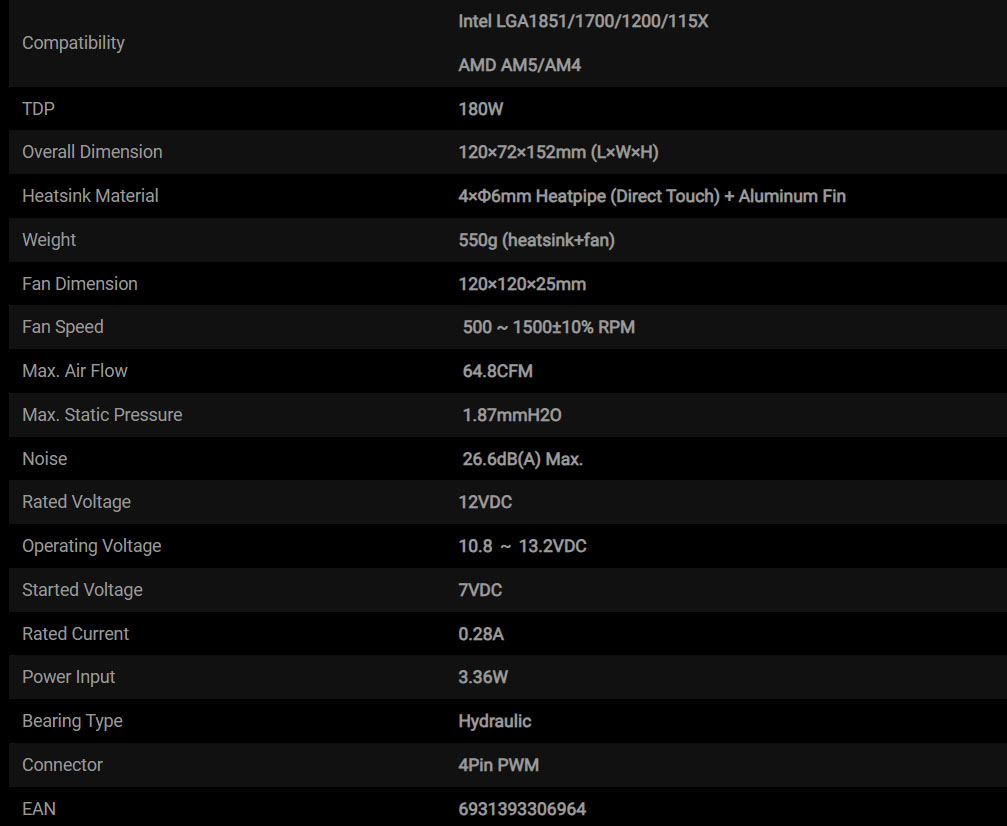Click the TDP 180W value

(480, 109)
